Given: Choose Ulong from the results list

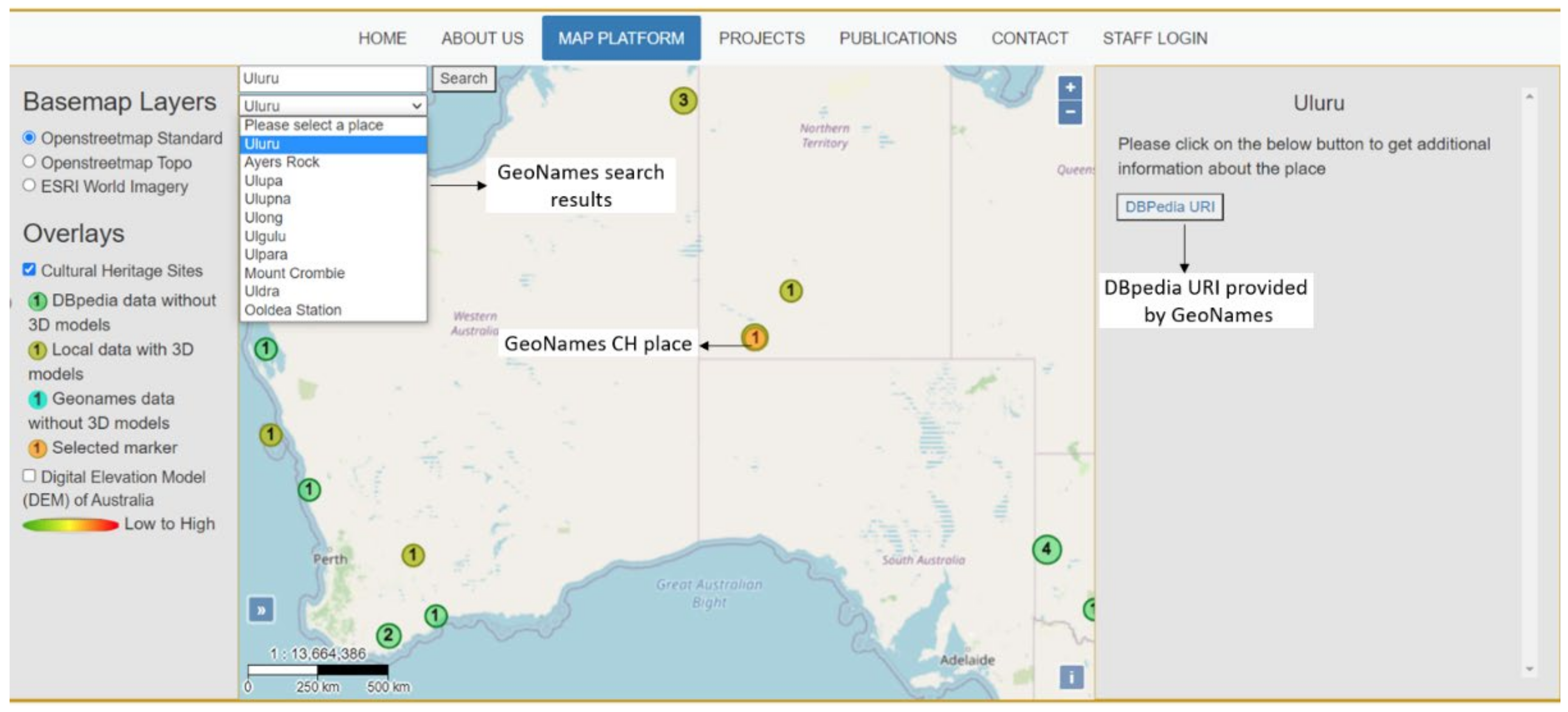Looking at the screenshot, I should coord(333,218).
